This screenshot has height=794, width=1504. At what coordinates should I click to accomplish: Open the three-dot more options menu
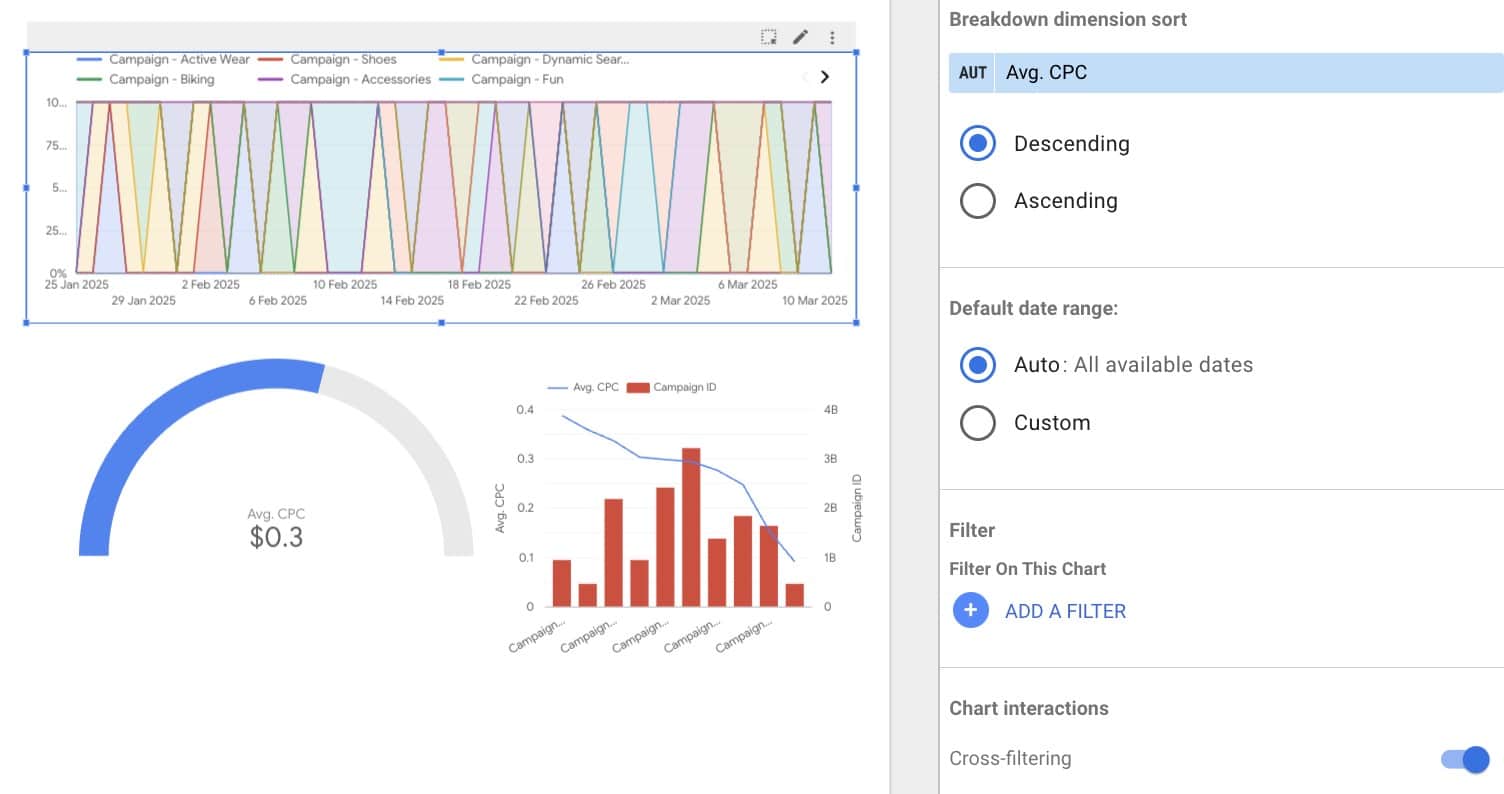832,37
